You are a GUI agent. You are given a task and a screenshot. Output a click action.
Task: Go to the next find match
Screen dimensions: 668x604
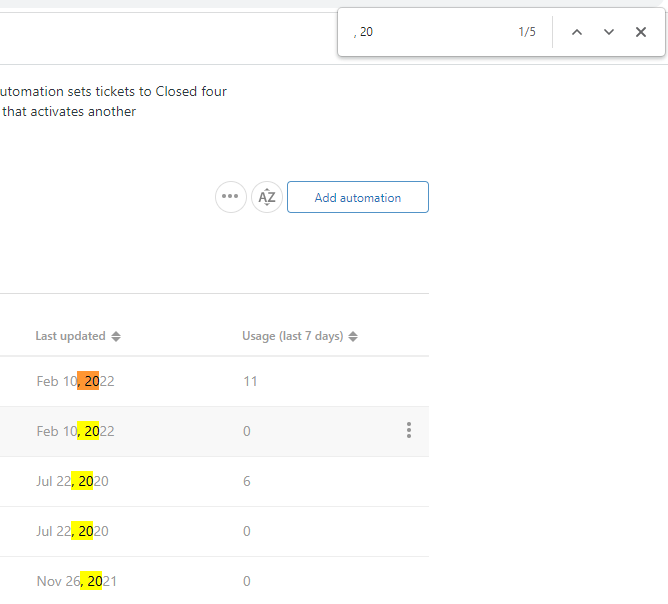pos(608,32)
